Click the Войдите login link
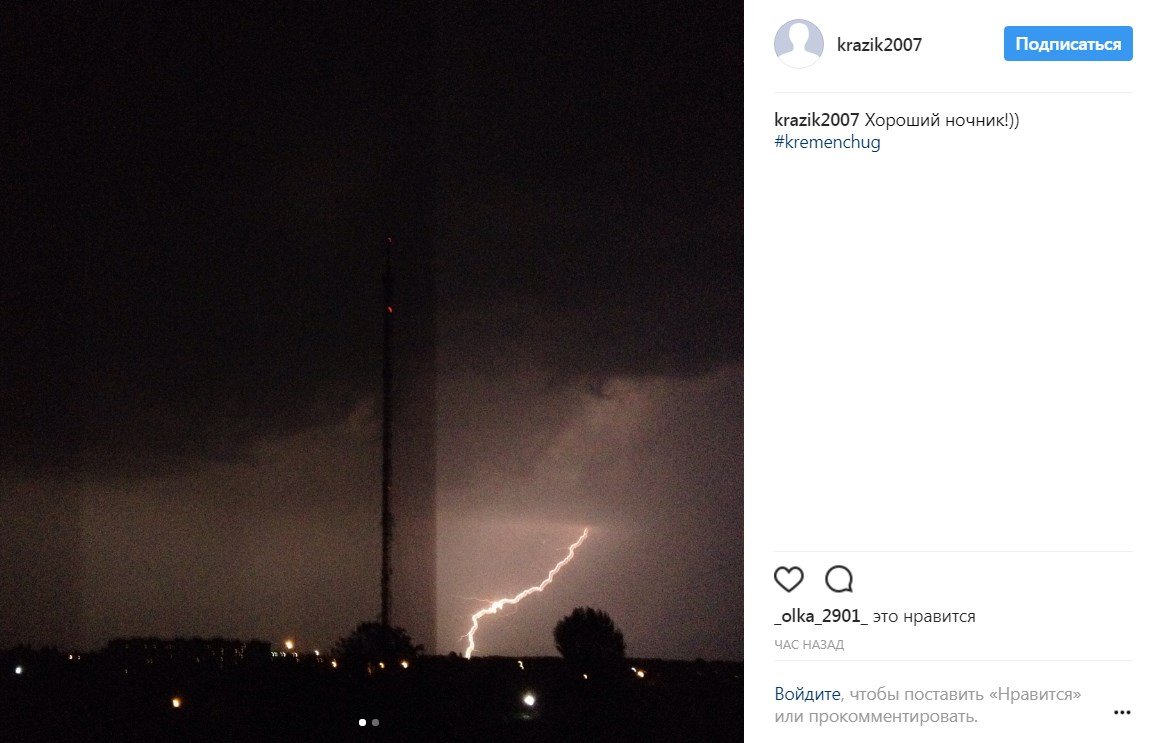The height and width of the screenshot is (743, 1160). coord(807,694)
